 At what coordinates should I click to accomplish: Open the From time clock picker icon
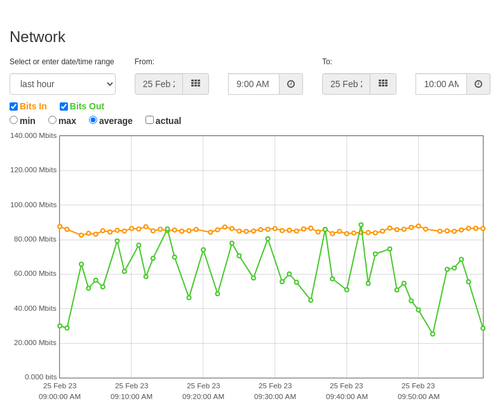pyautogui.click(x=291, y=84)
